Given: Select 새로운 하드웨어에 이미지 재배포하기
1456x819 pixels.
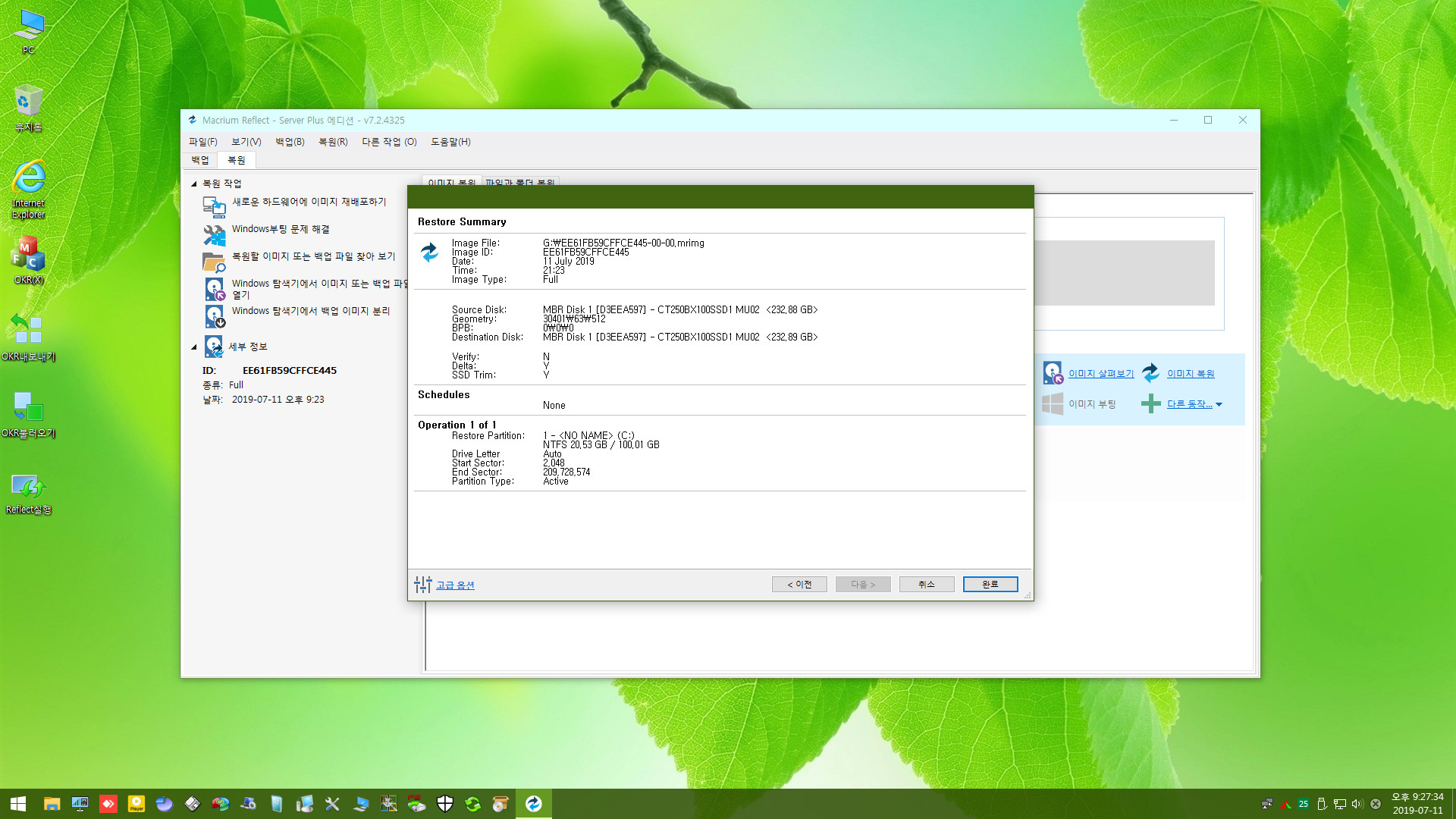Looking at the screenshot, I should point(309,202).
